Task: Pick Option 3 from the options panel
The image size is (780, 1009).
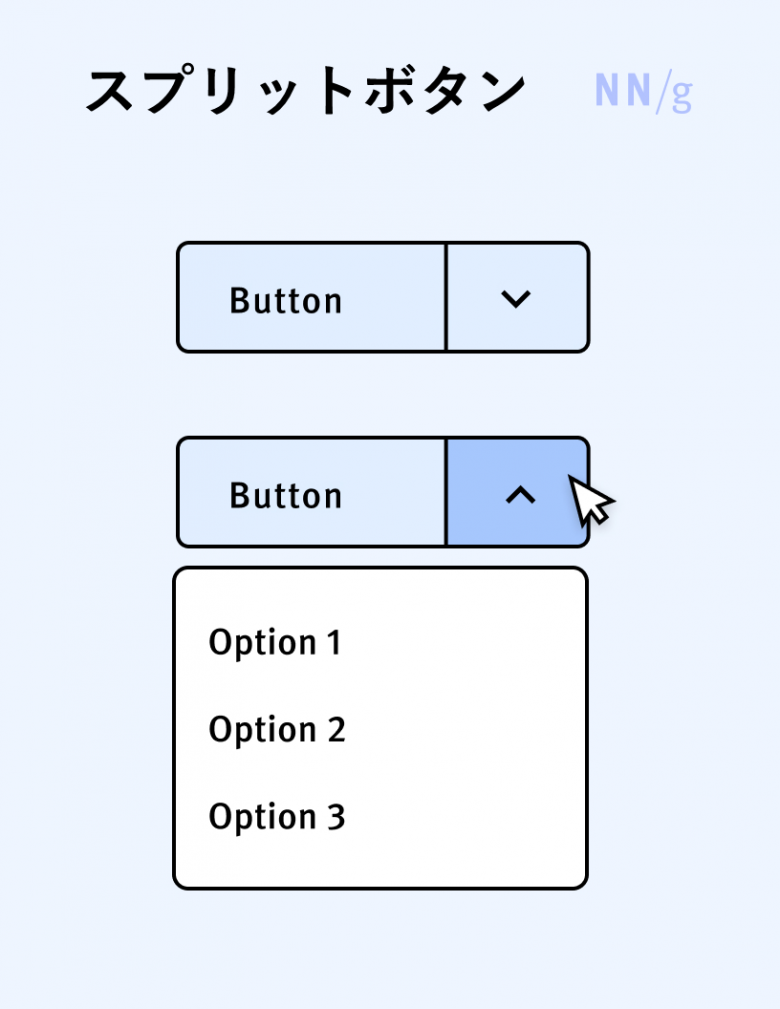Action: [x=277, y=817]
